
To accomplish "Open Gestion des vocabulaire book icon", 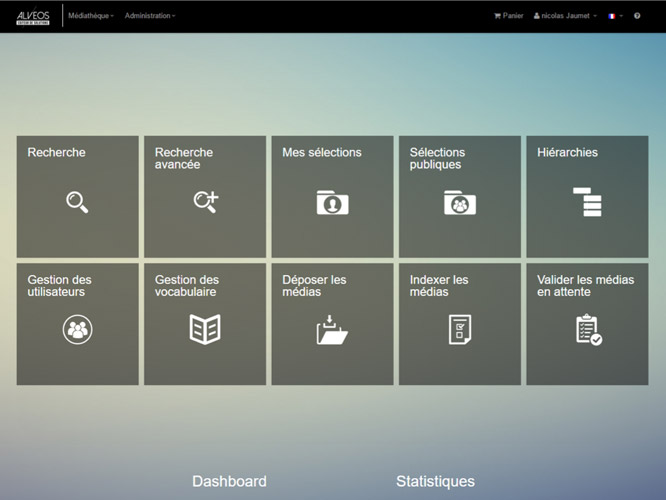I will pos(205,329).
